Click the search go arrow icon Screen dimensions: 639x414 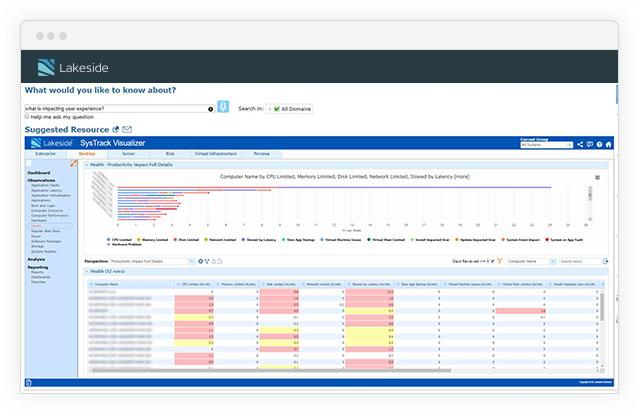(606, 261)
